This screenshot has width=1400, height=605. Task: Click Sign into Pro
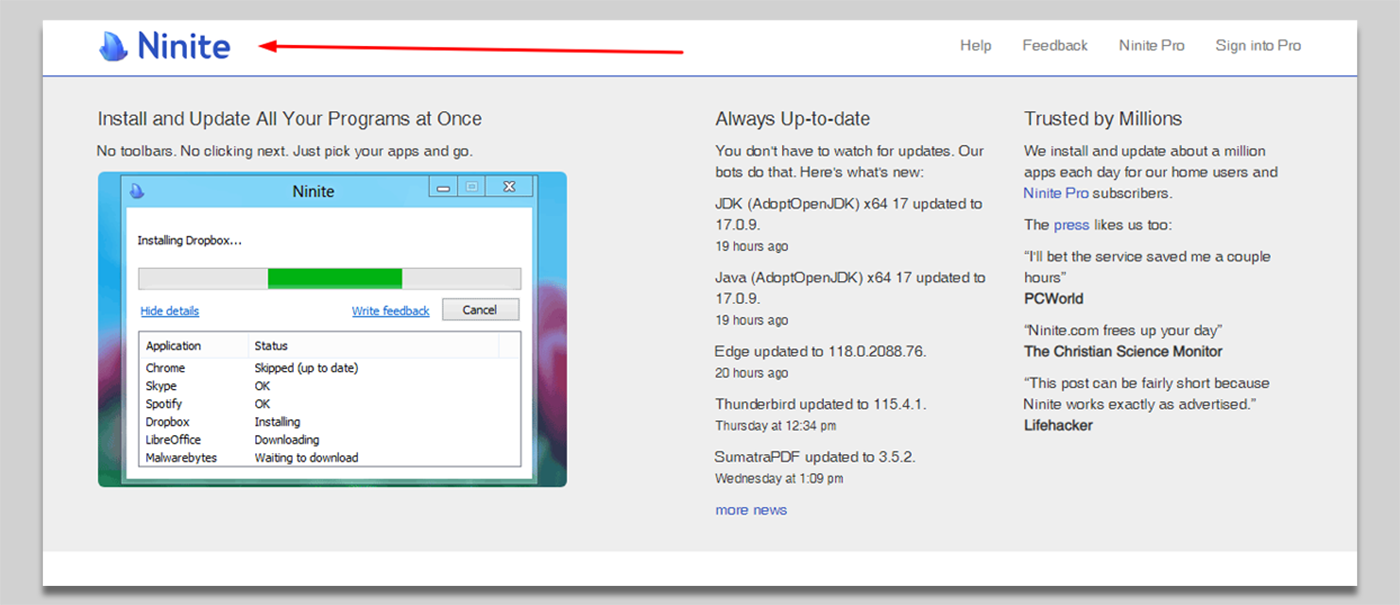(x=1258, y=45)
